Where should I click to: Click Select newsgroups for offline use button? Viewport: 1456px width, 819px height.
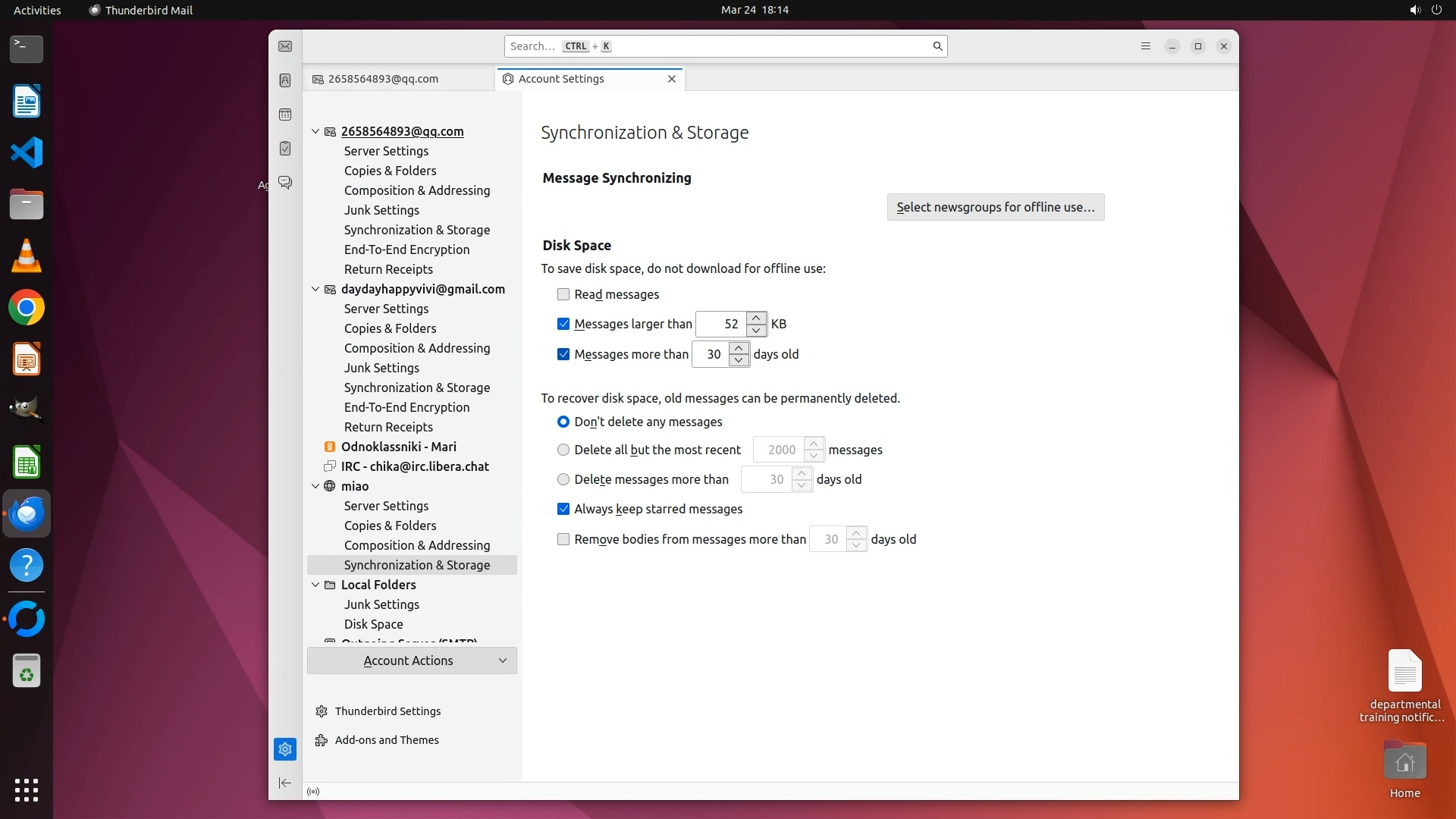pos(995,207)
